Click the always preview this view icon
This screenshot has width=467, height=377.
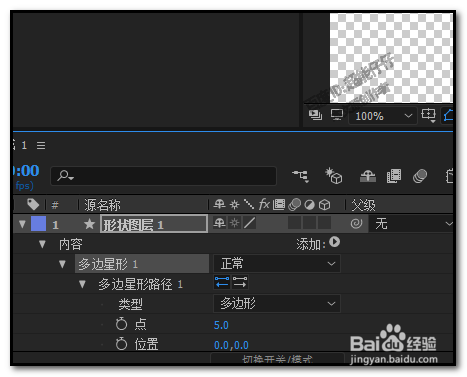click(x=315, y=115)
